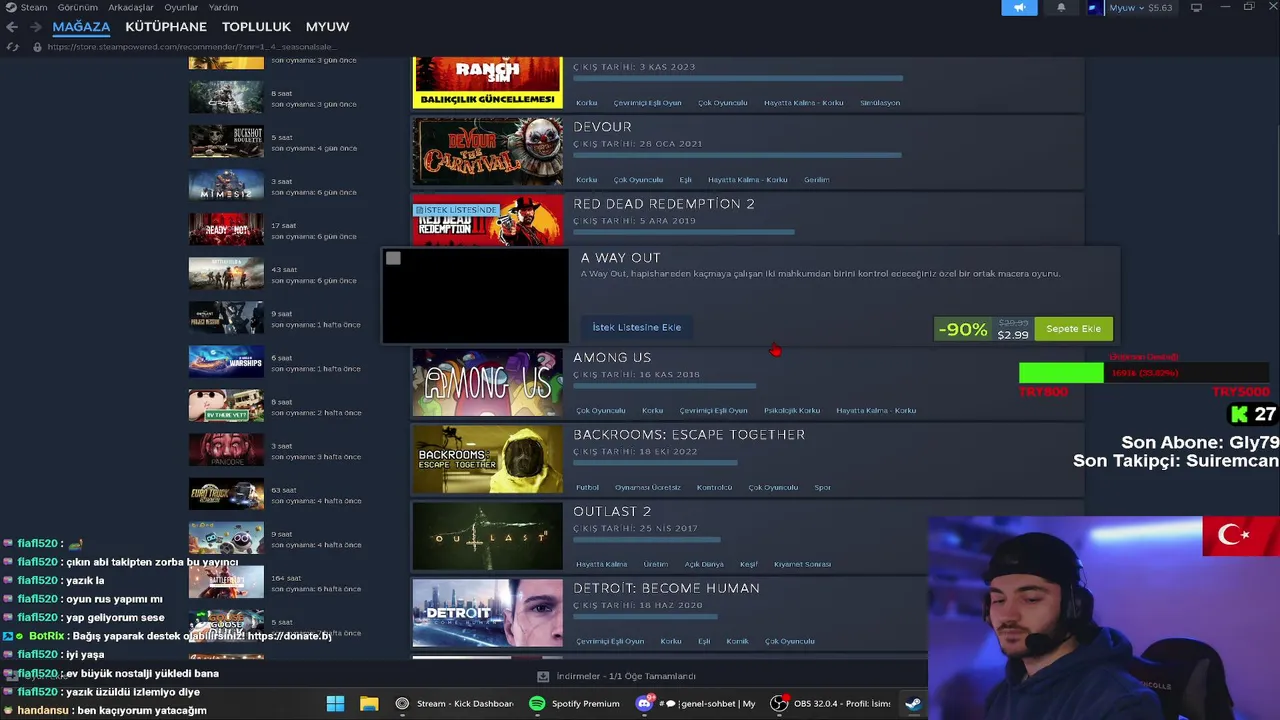Open Discord genel-sohbet from the taskbar
1280x720 pixels.
(x=697, y=703)
